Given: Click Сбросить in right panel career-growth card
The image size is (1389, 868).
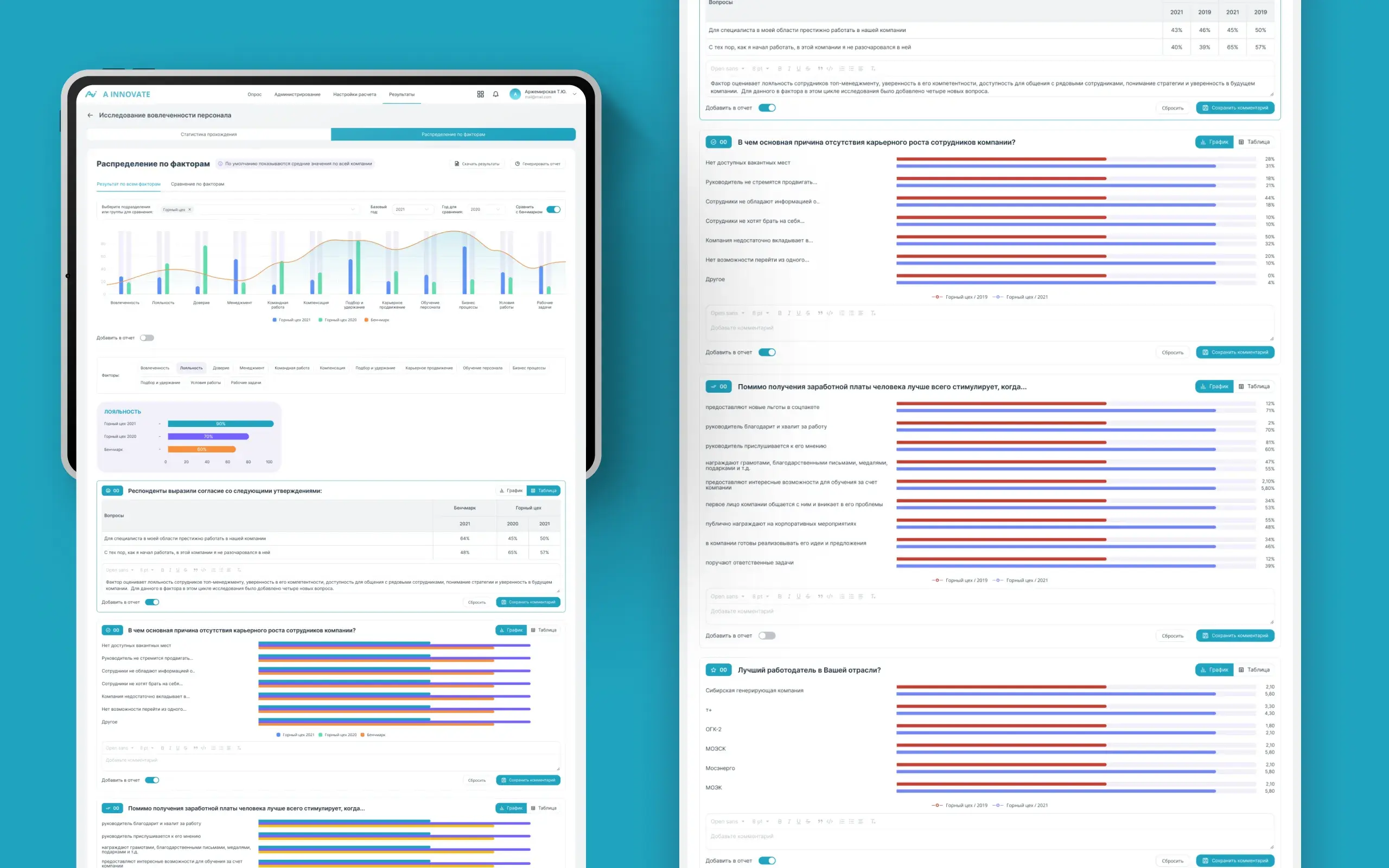Looking at the screenshot, I should pos(1173,353).
